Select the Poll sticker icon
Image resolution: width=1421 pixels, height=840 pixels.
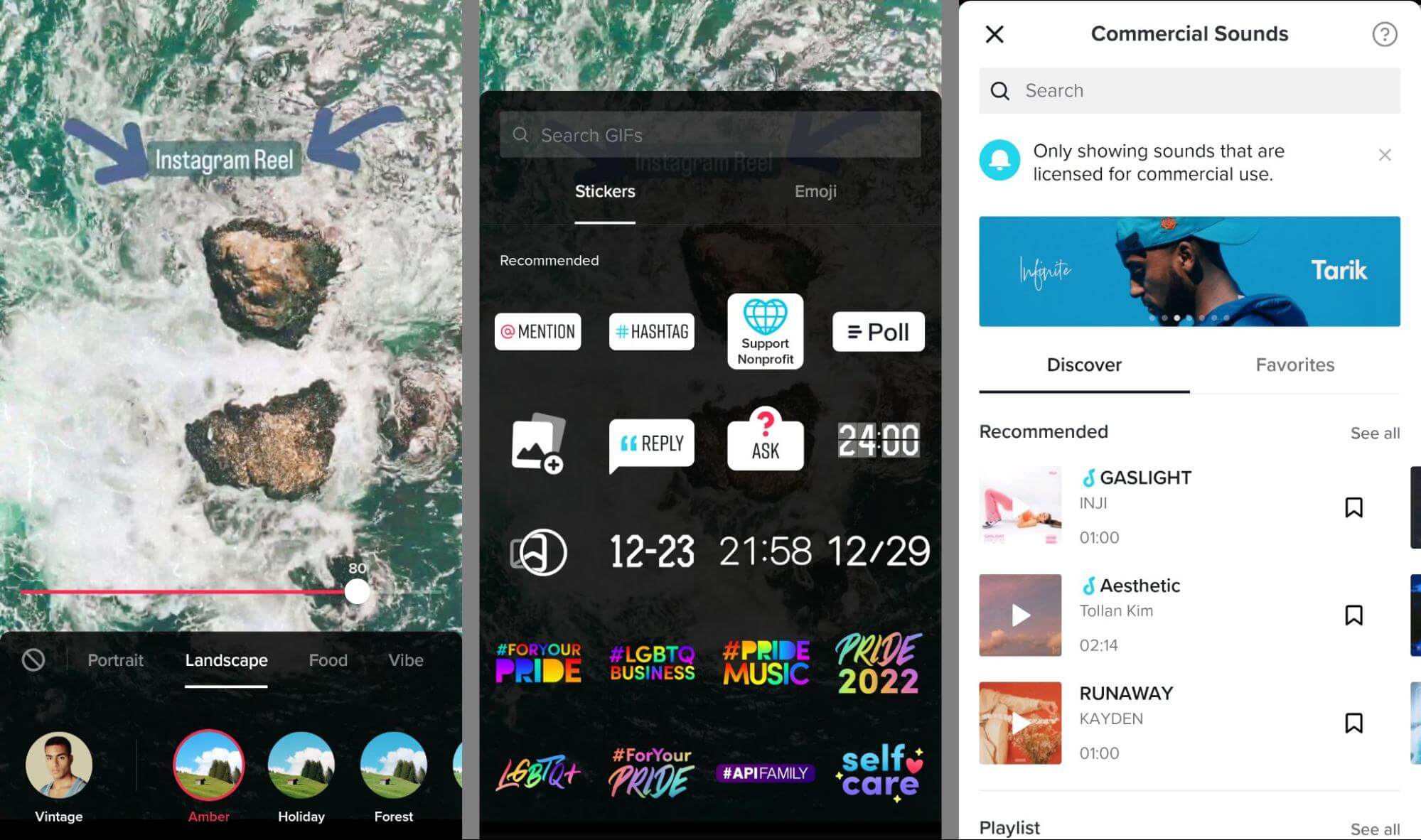pos(879,331)
